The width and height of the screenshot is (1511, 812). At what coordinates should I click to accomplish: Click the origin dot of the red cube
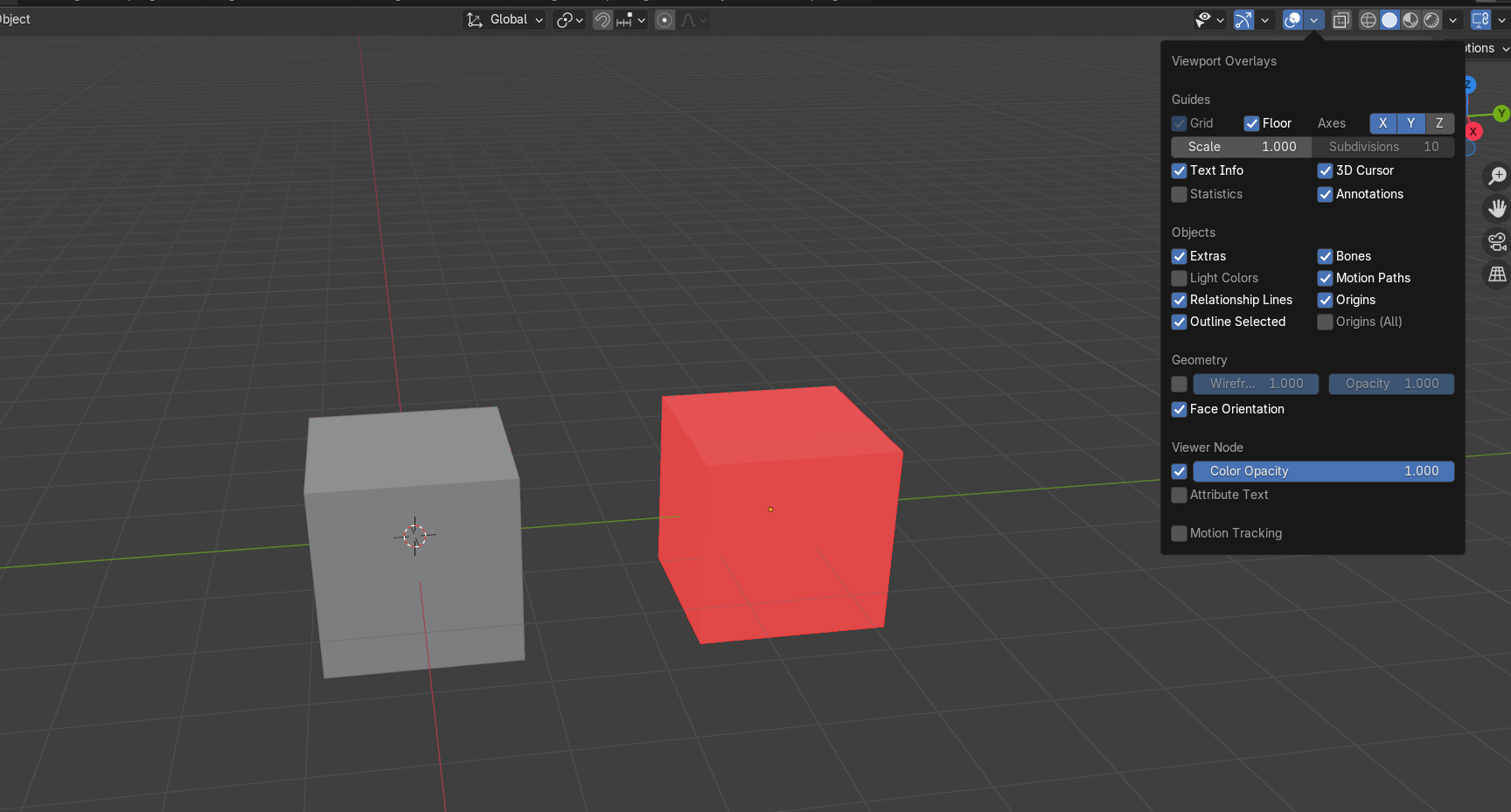point(770,509)
